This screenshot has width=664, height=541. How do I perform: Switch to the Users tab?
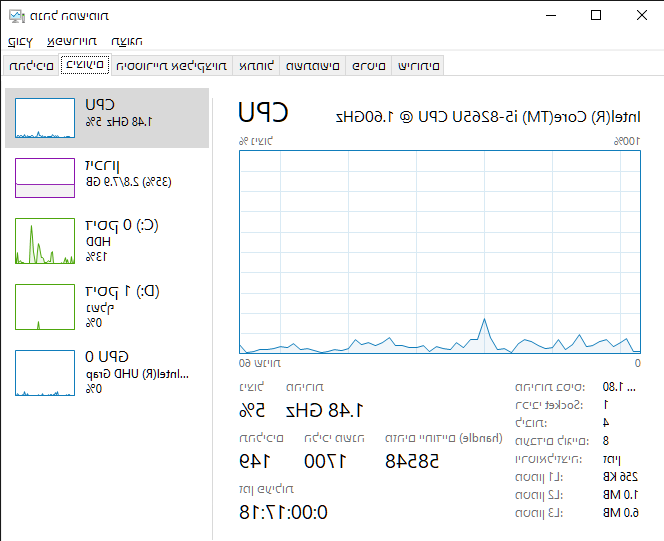pos(314,66)
